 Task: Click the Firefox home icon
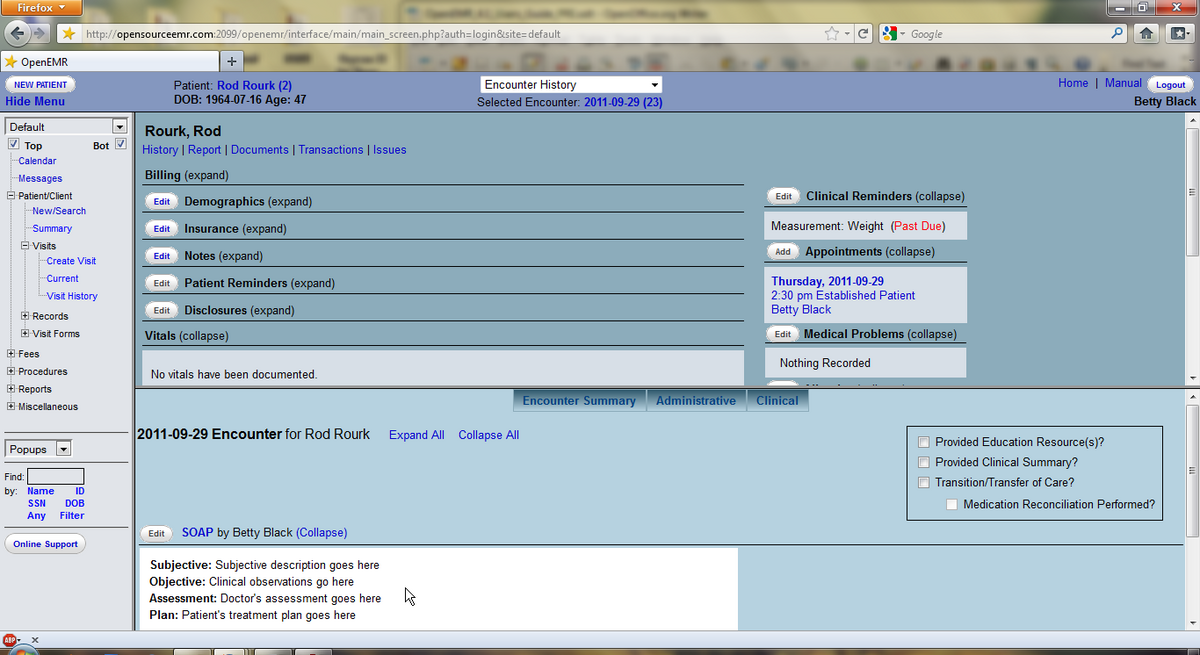pyautogui.click(x=1147, y=34)
